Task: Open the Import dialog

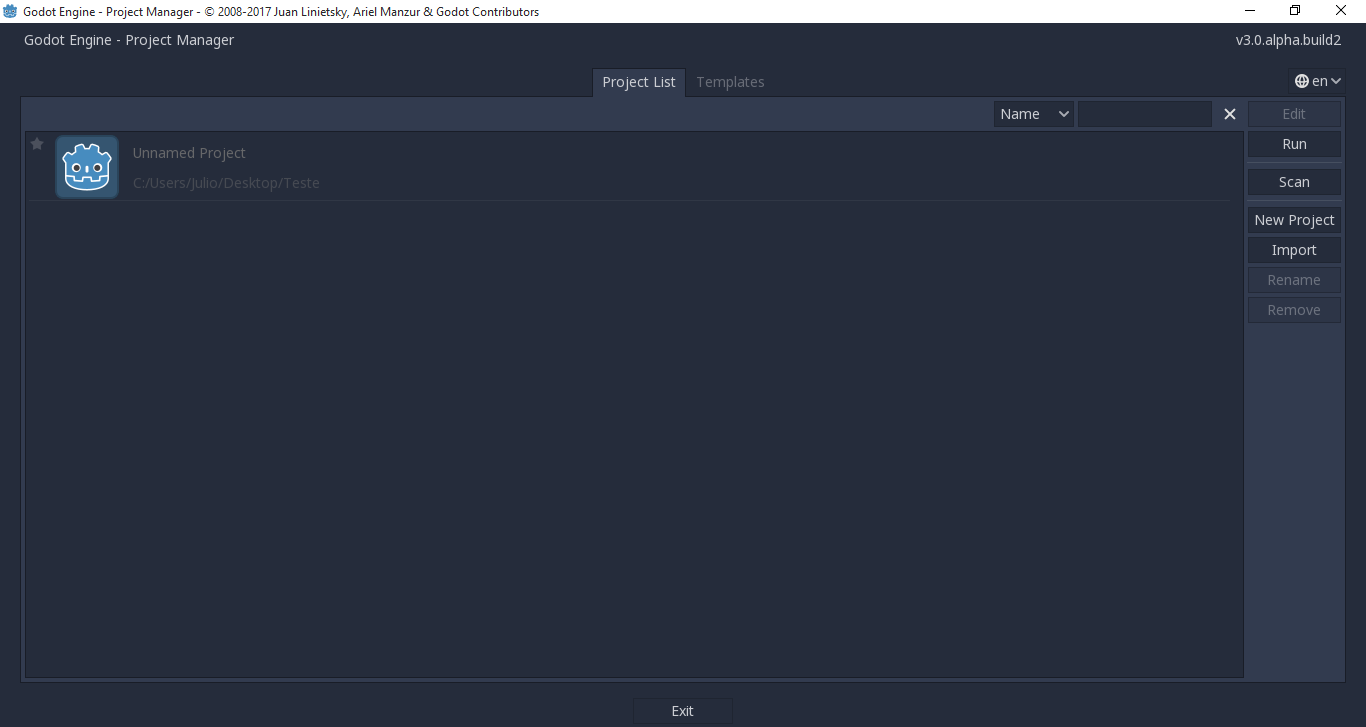Action: tap(1294, 249)
